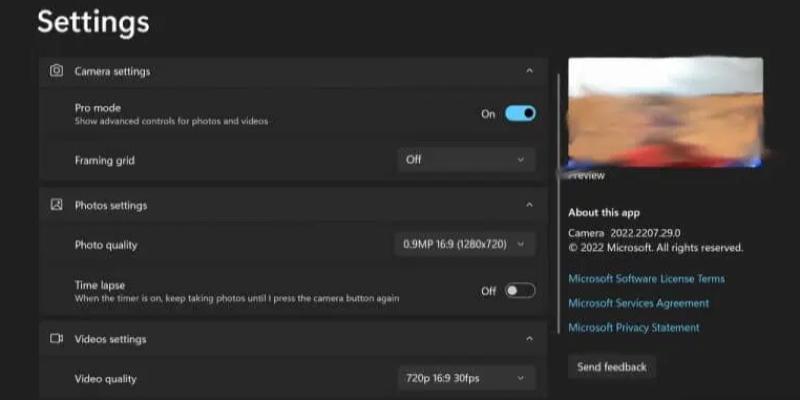Click the photo icon beside Photos settings
800x400 pixels.
point(56,205)
